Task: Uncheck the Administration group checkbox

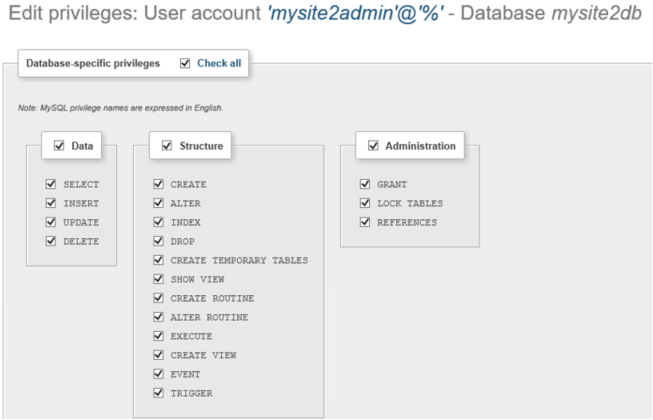Action: click(374, 146)
